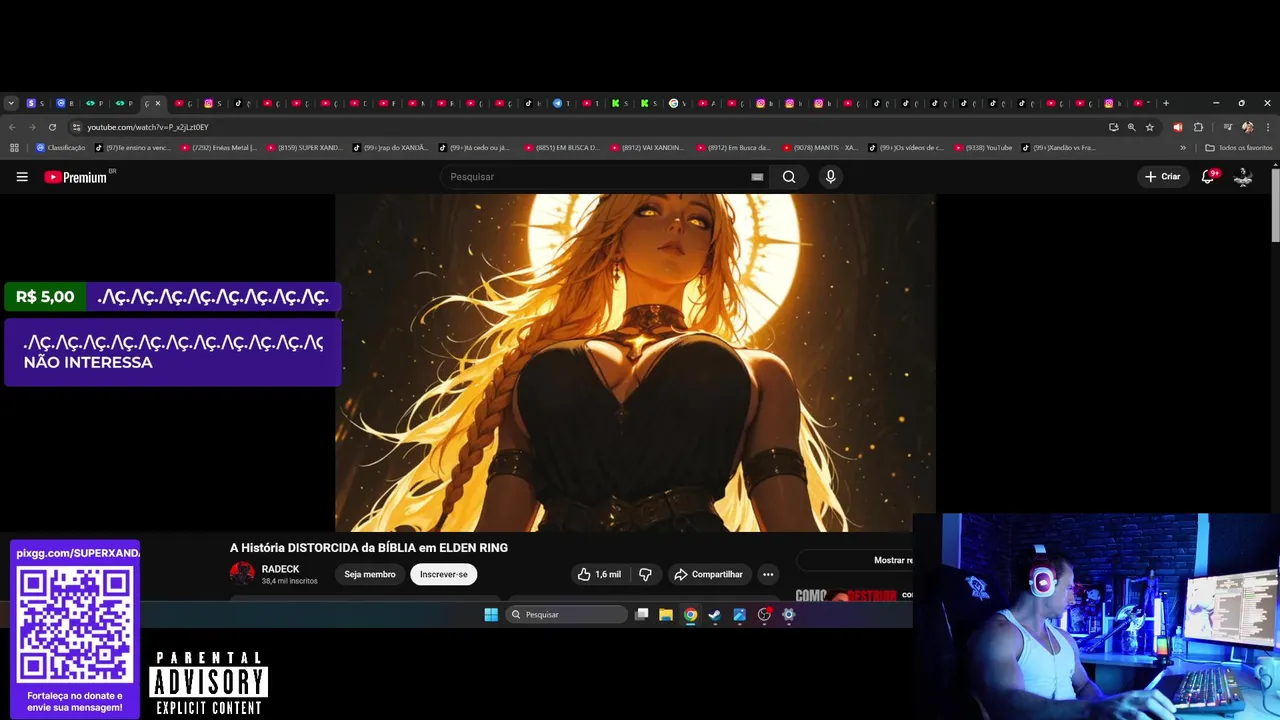
Task: Open the on-screen keyboard icon in search
Action: 757,177
